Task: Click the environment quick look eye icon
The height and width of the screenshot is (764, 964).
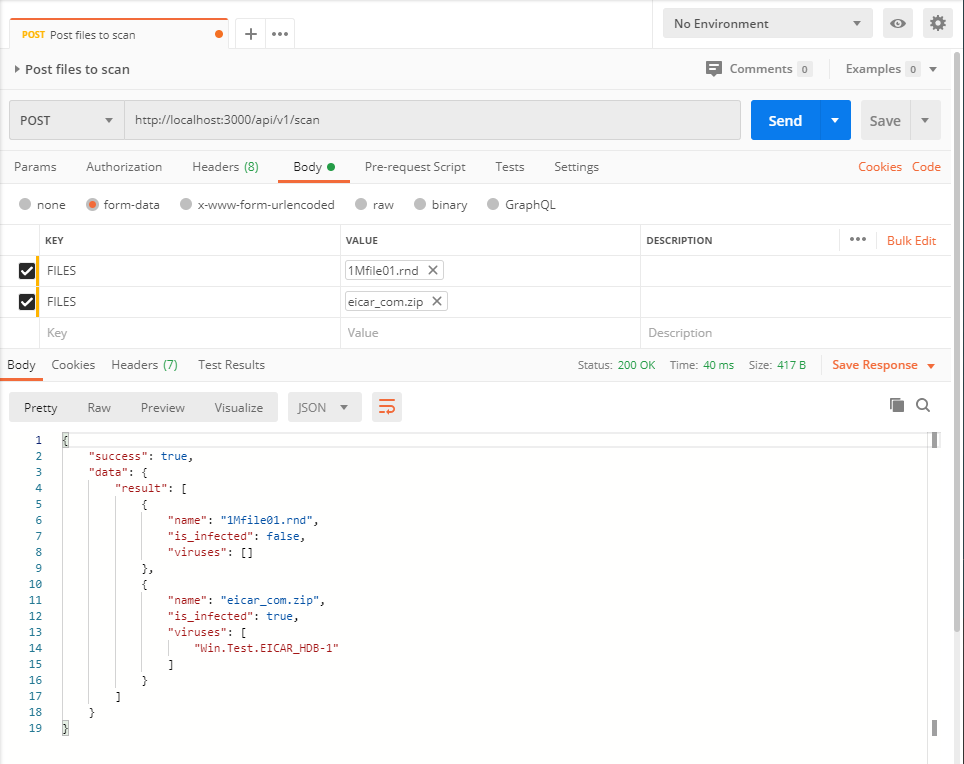Action: [898, 24]
